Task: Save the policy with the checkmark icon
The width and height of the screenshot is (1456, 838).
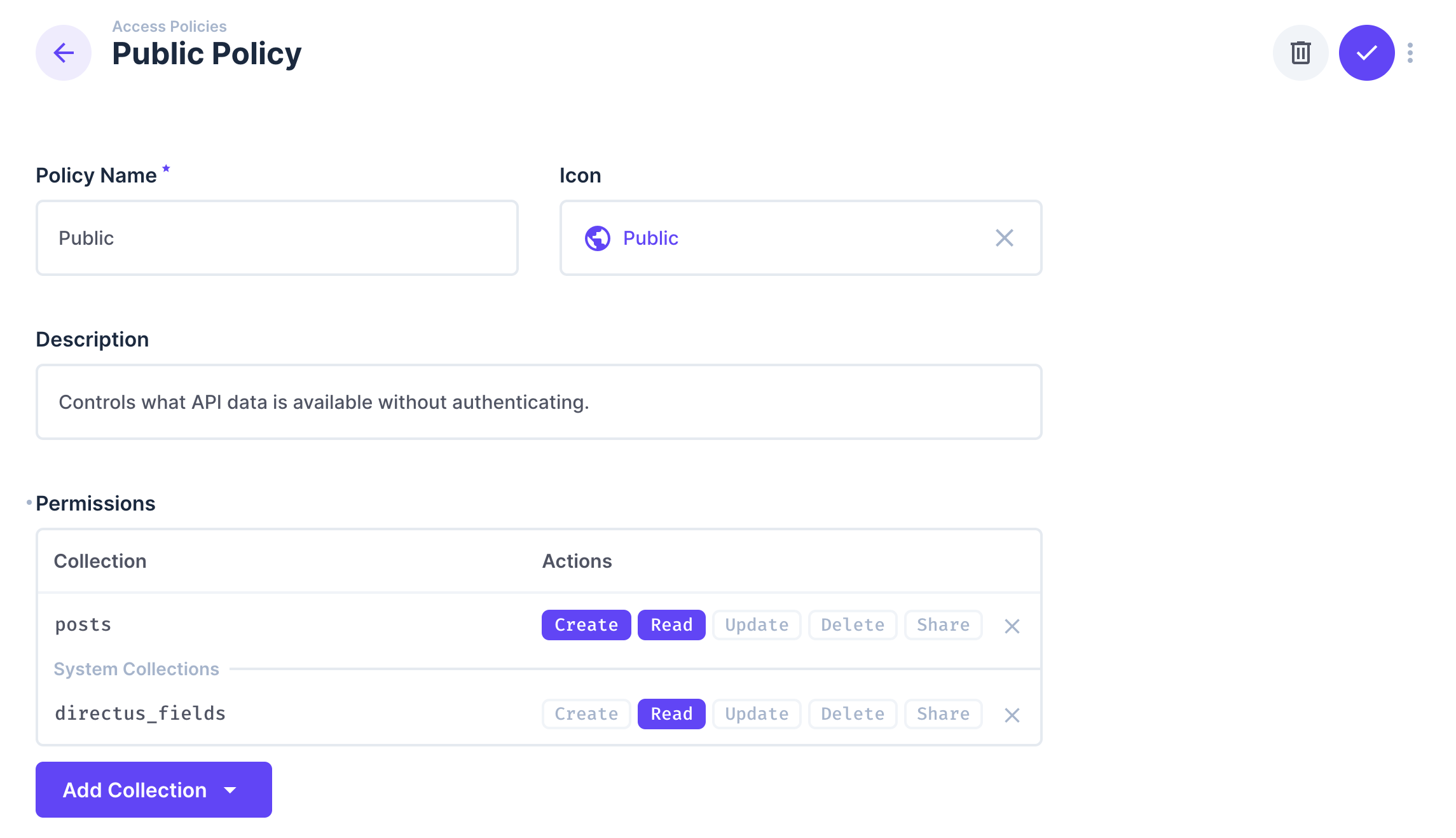Action: point(1366,53)
